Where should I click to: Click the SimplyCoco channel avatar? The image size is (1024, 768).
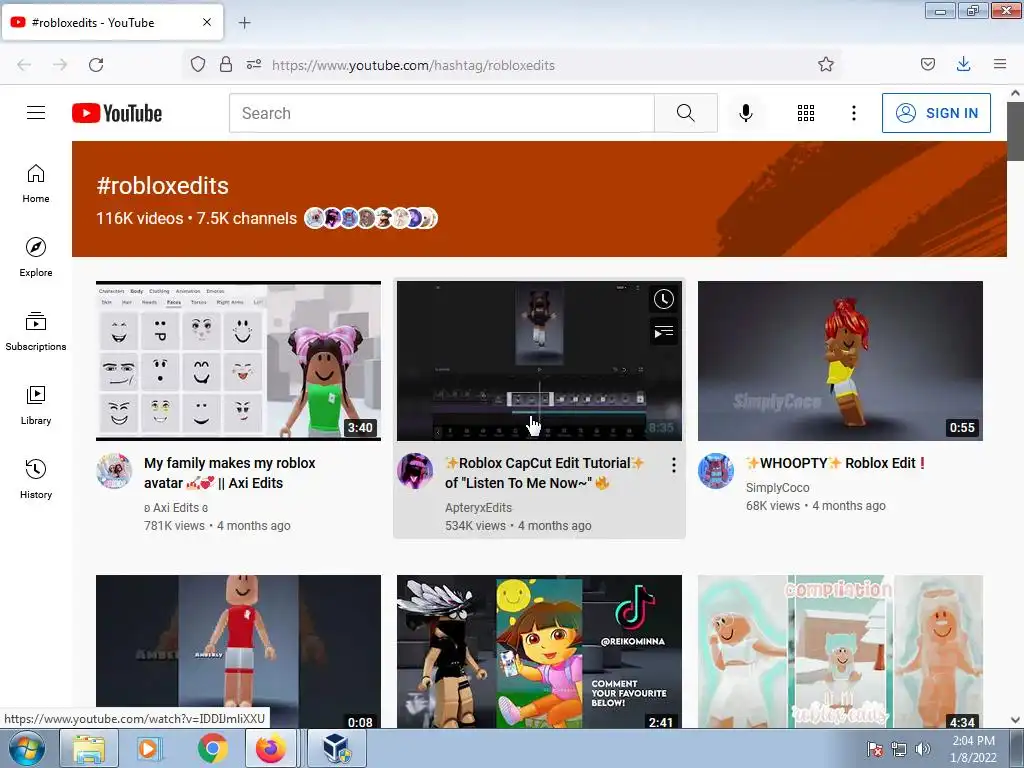click(716, 471)
